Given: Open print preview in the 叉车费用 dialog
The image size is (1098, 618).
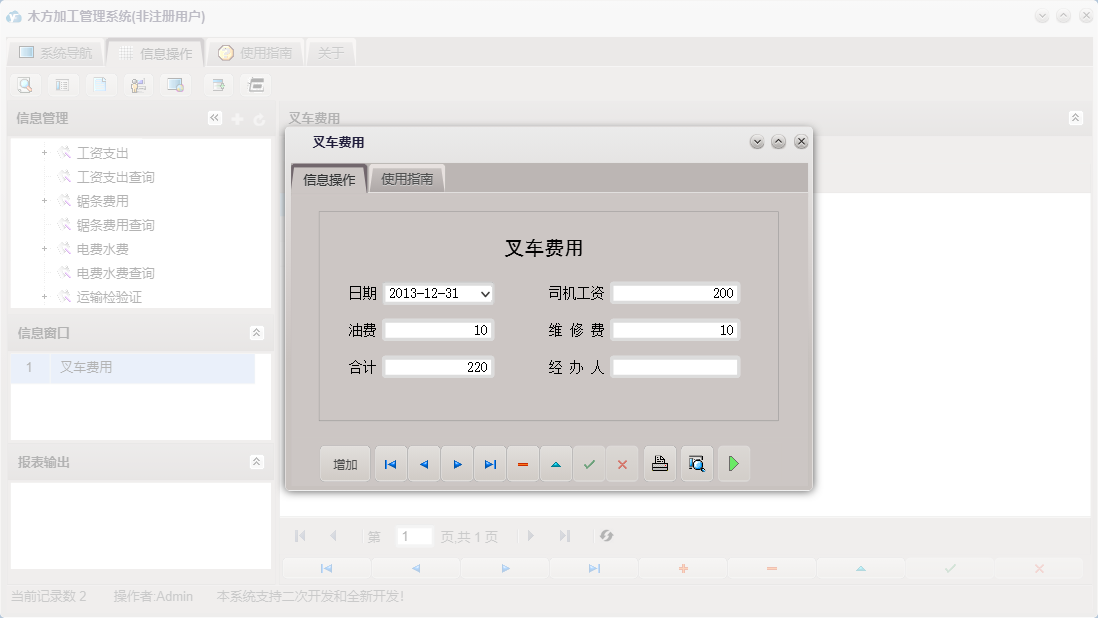Looking at the screenshot, I should [696, 463].
